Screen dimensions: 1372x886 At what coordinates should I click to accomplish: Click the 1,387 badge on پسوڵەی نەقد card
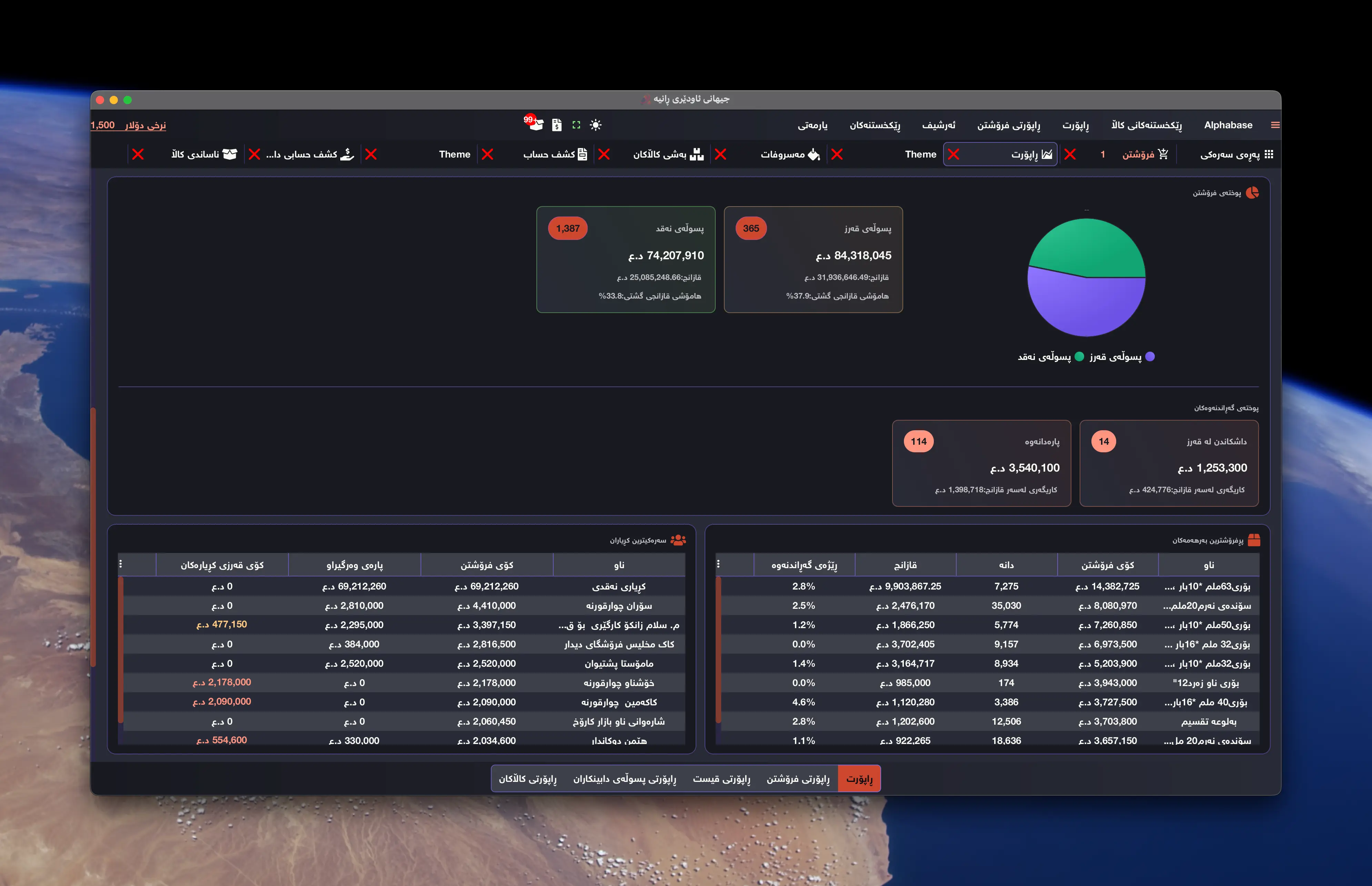(x=568, y=229)
